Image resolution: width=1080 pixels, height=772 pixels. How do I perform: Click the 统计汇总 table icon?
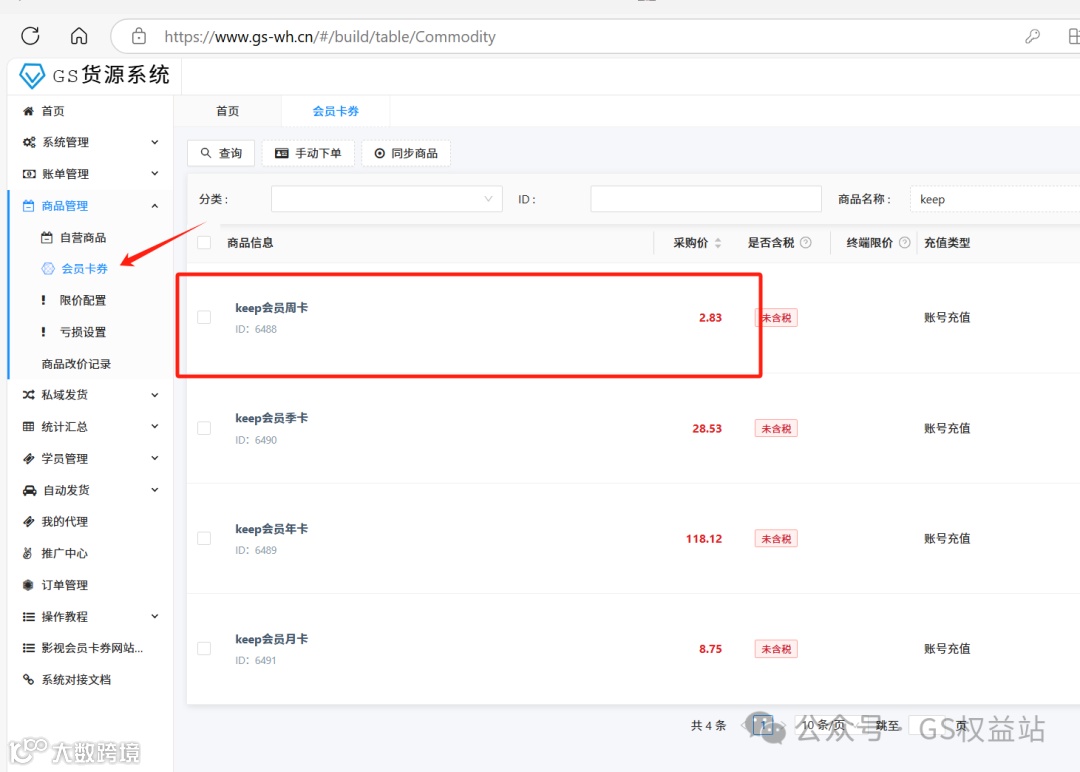coord(28,426)
